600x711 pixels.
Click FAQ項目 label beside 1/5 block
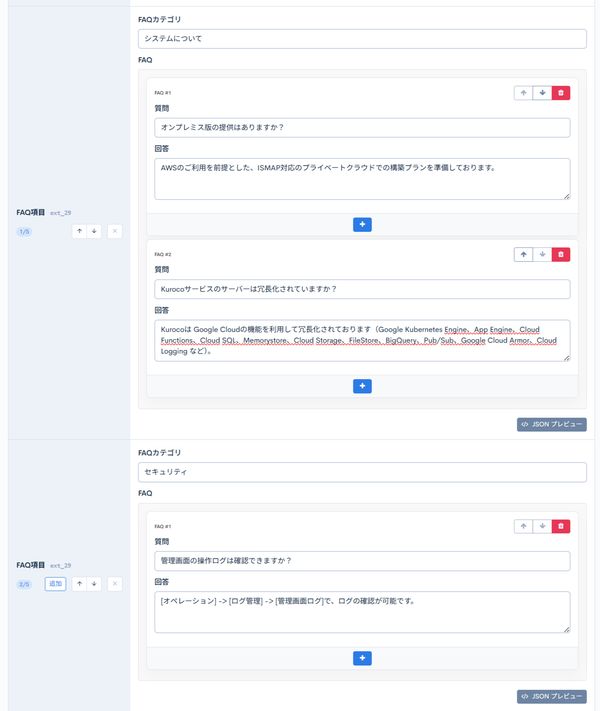coord(30,213)
